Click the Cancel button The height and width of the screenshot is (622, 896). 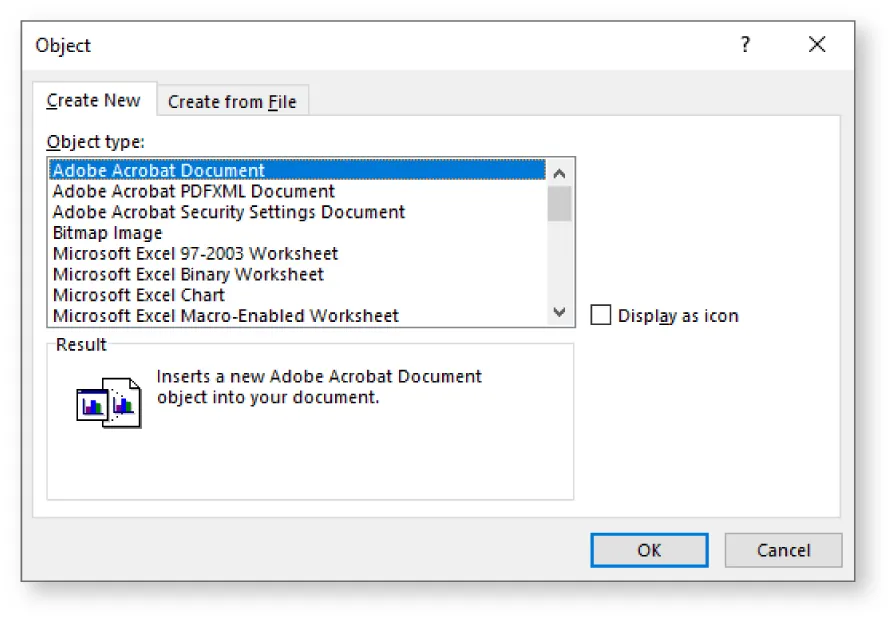tap(783, 550)
